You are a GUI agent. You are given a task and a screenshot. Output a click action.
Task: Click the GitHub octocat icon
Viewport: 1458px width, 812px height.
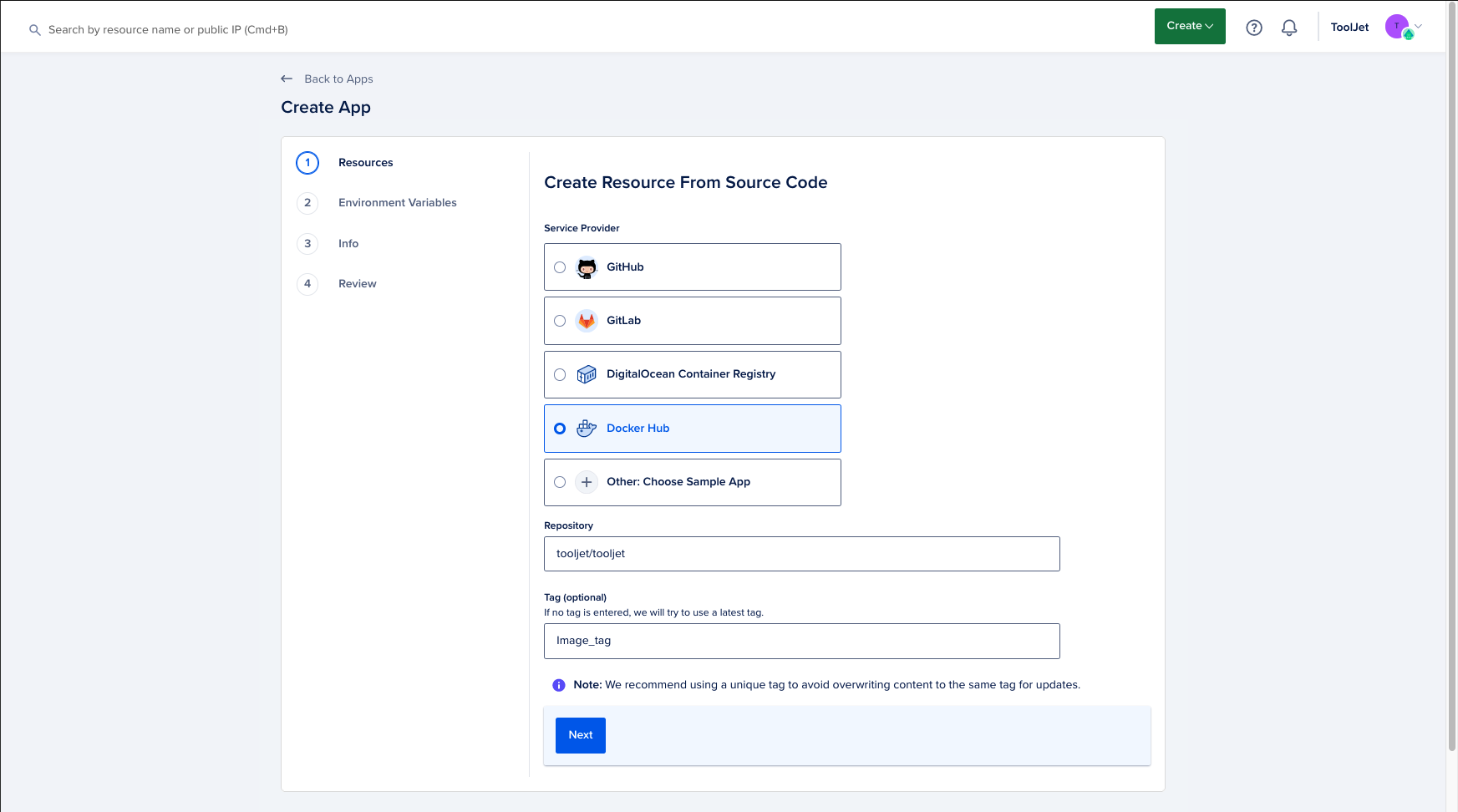pos(587,267)
